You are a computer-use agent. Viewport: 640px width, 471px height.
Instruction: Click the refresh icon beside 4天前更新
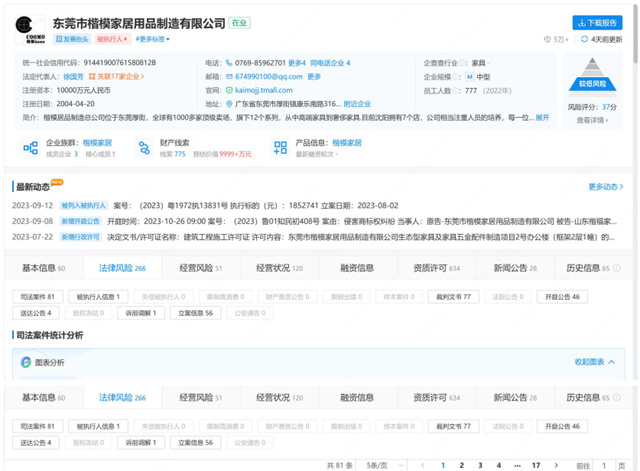pyautogui.click(x=584, y=39)
